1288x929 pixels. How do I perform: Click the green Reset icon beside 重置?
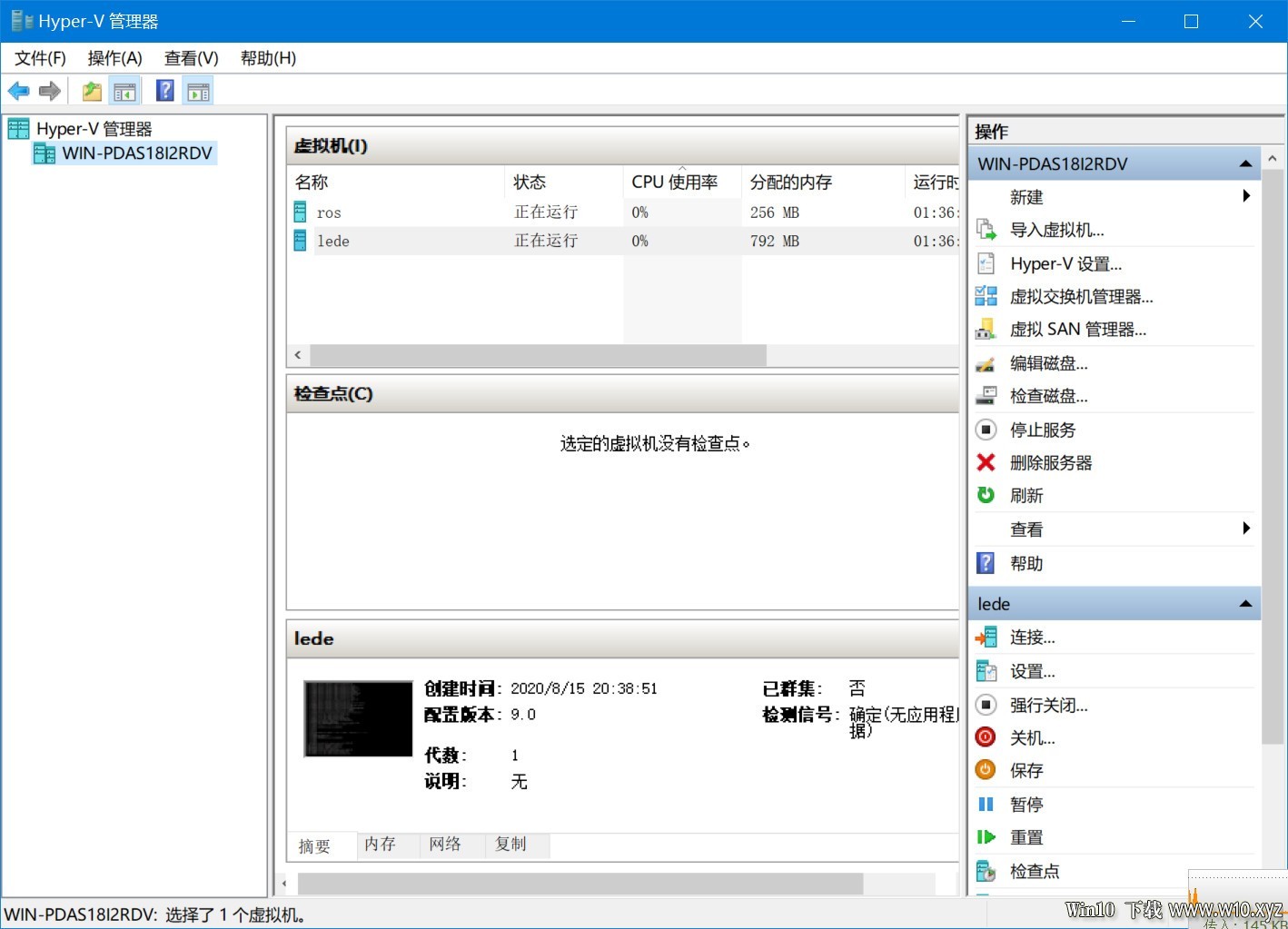986,837
